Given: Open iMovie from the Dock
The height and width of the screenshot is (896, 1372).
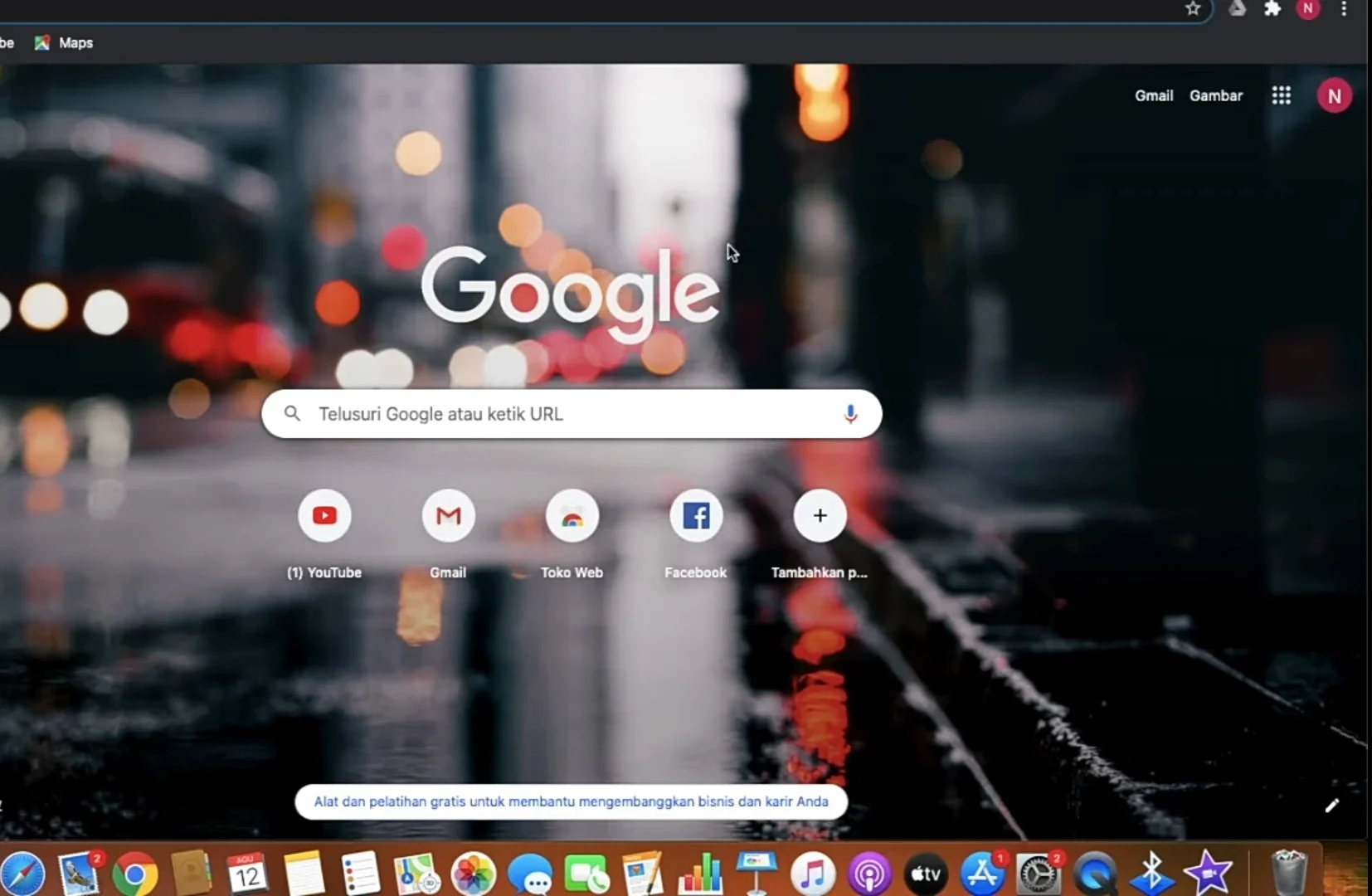Looking at the screenshot, I should (x=1209, y=874).
